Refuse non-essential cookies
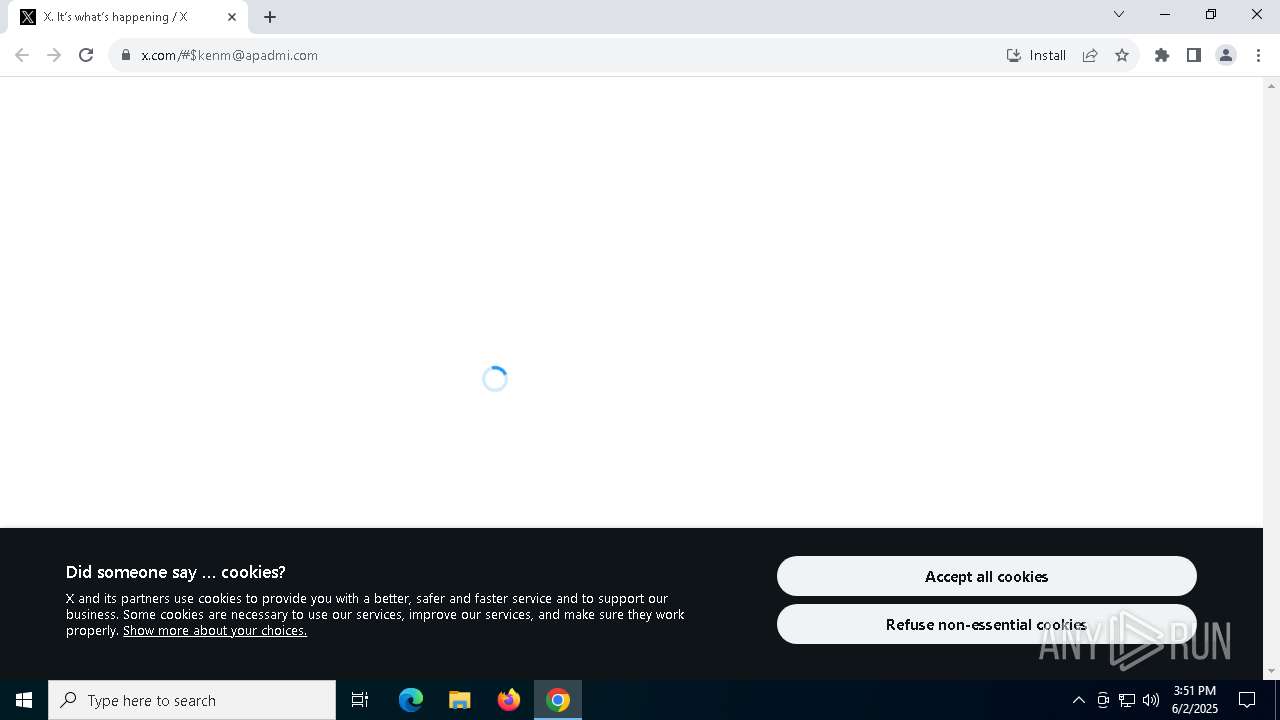The height and width of the screenshot is (720, 1280). click(x=987, y=624)
